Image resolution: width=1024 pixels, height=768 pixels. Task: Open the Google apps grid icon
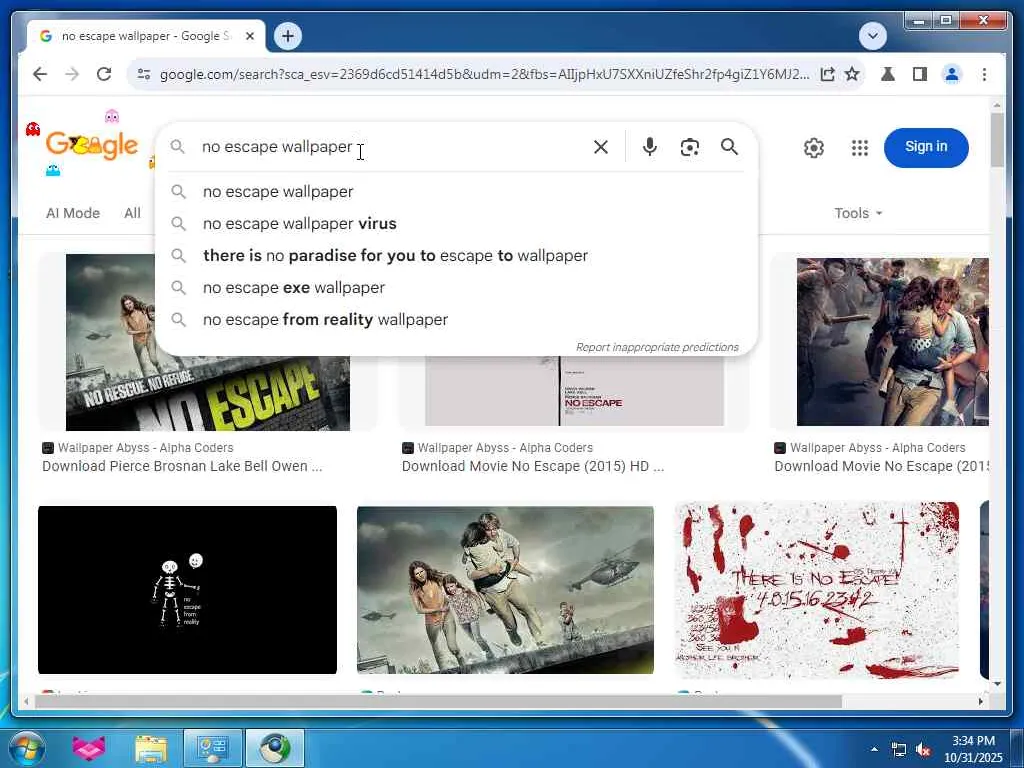pos(860,148)
